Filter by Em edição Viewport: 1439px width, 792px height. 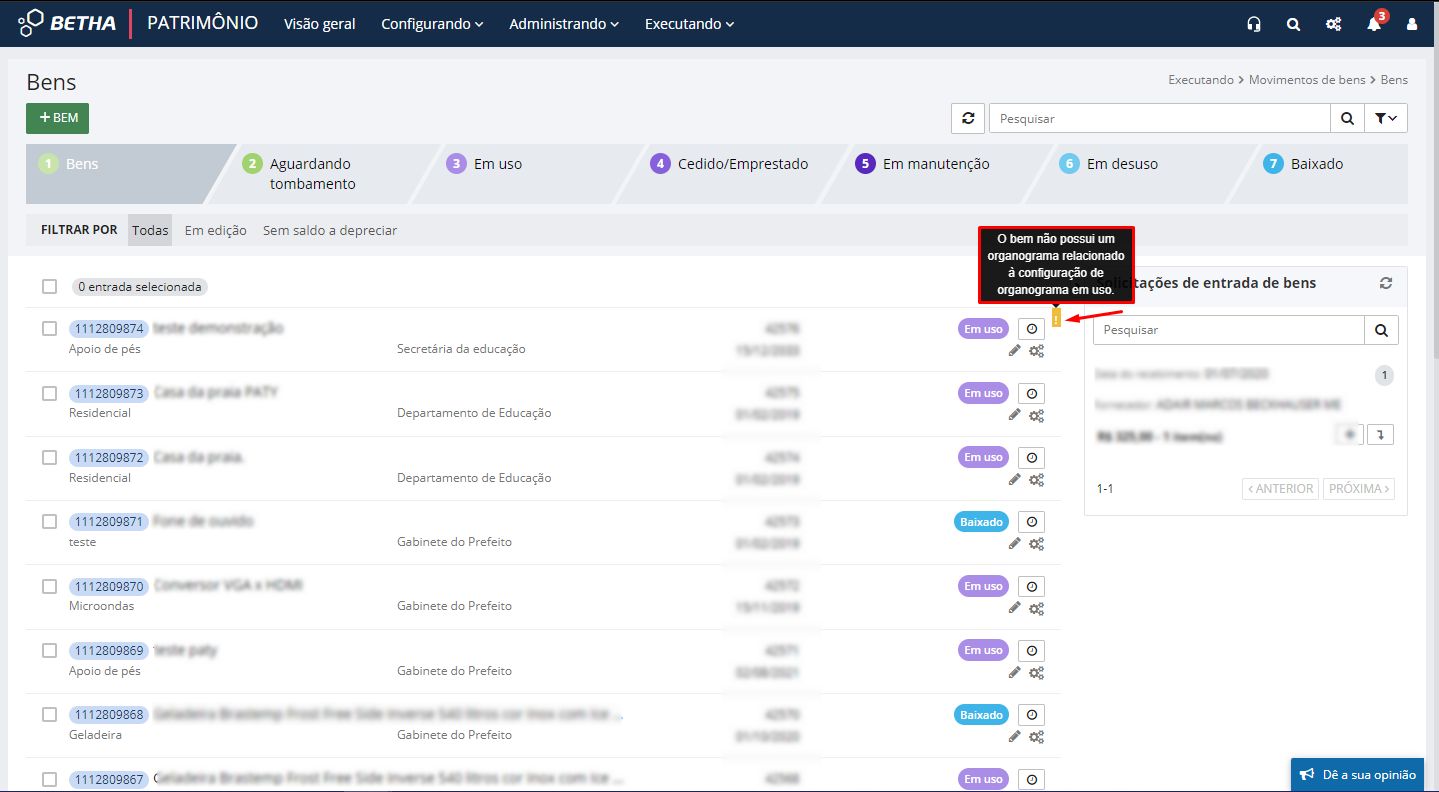click(215, 230)
